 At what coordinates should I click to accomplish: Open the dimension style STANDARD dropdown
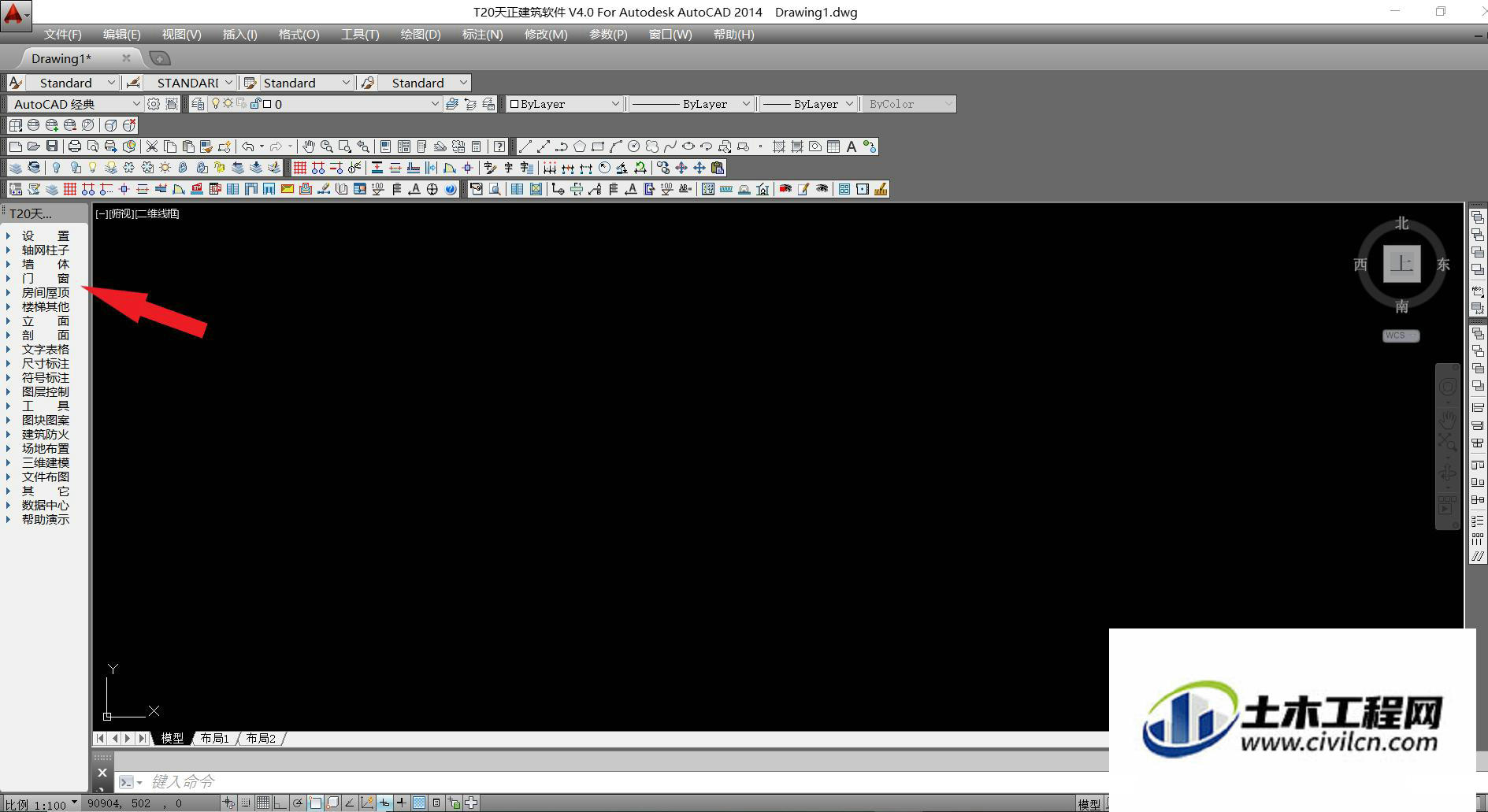(x=190, y=83)
